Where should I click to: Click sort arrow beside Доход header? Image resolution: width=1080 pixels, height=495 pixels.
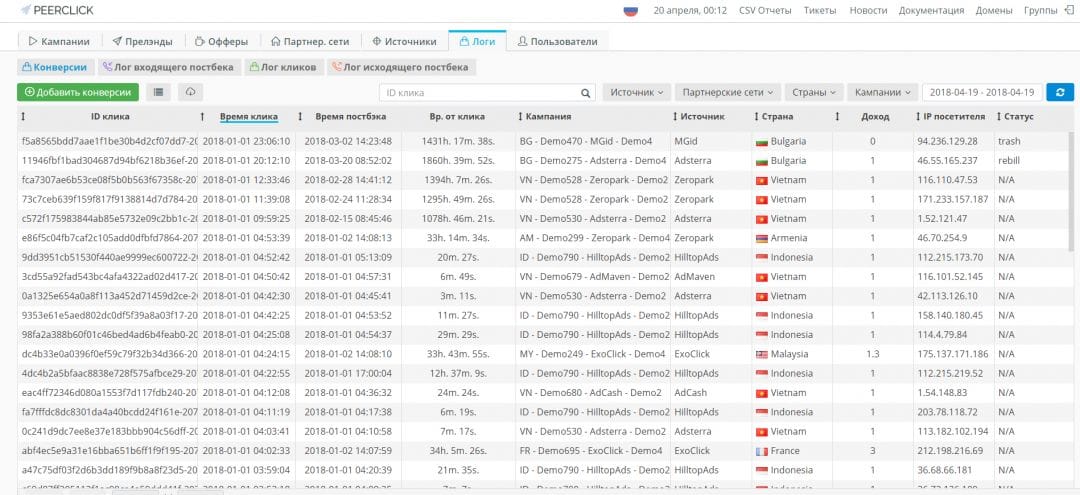tap(837, 117)
